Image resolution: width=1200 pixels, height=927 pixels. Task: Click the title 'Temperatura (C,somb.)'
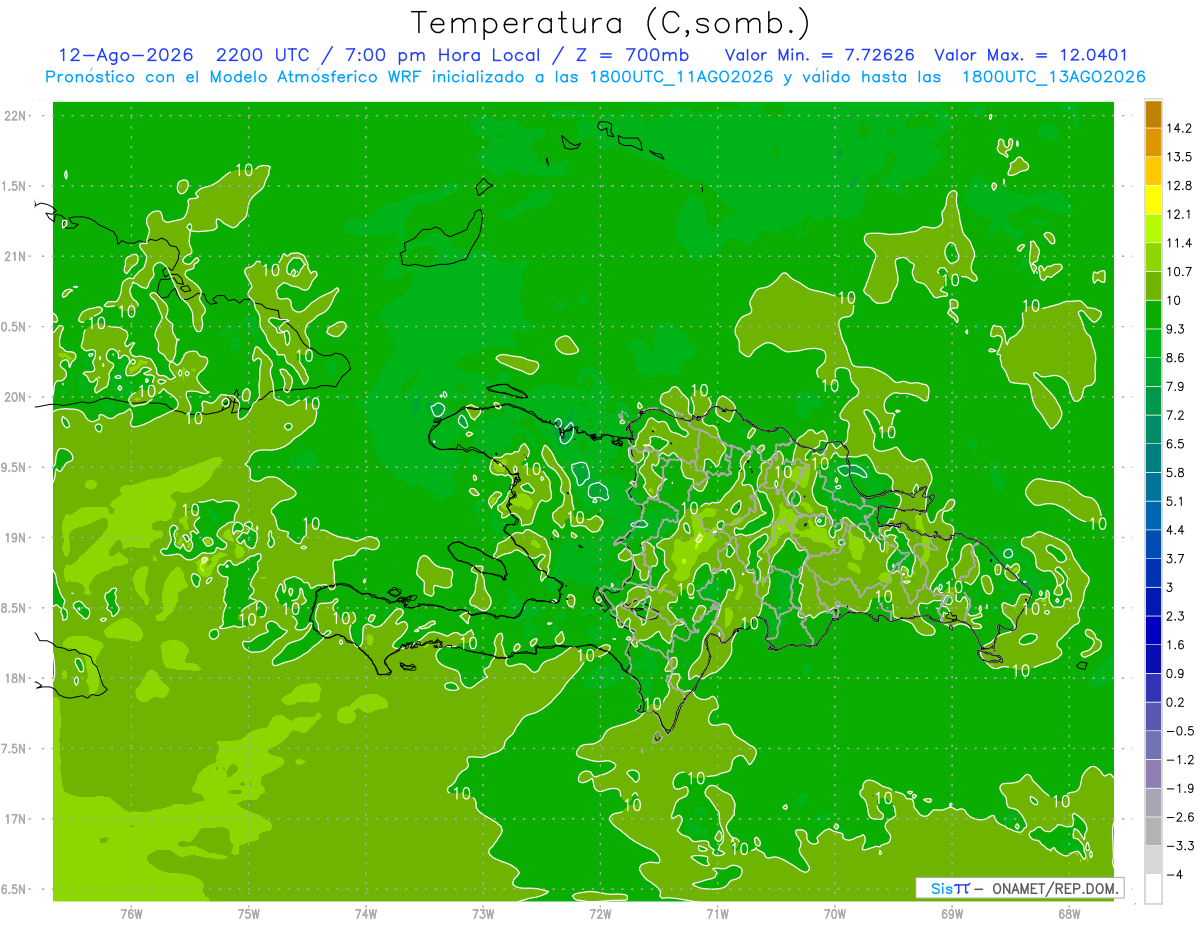click(x=610, y=23)
